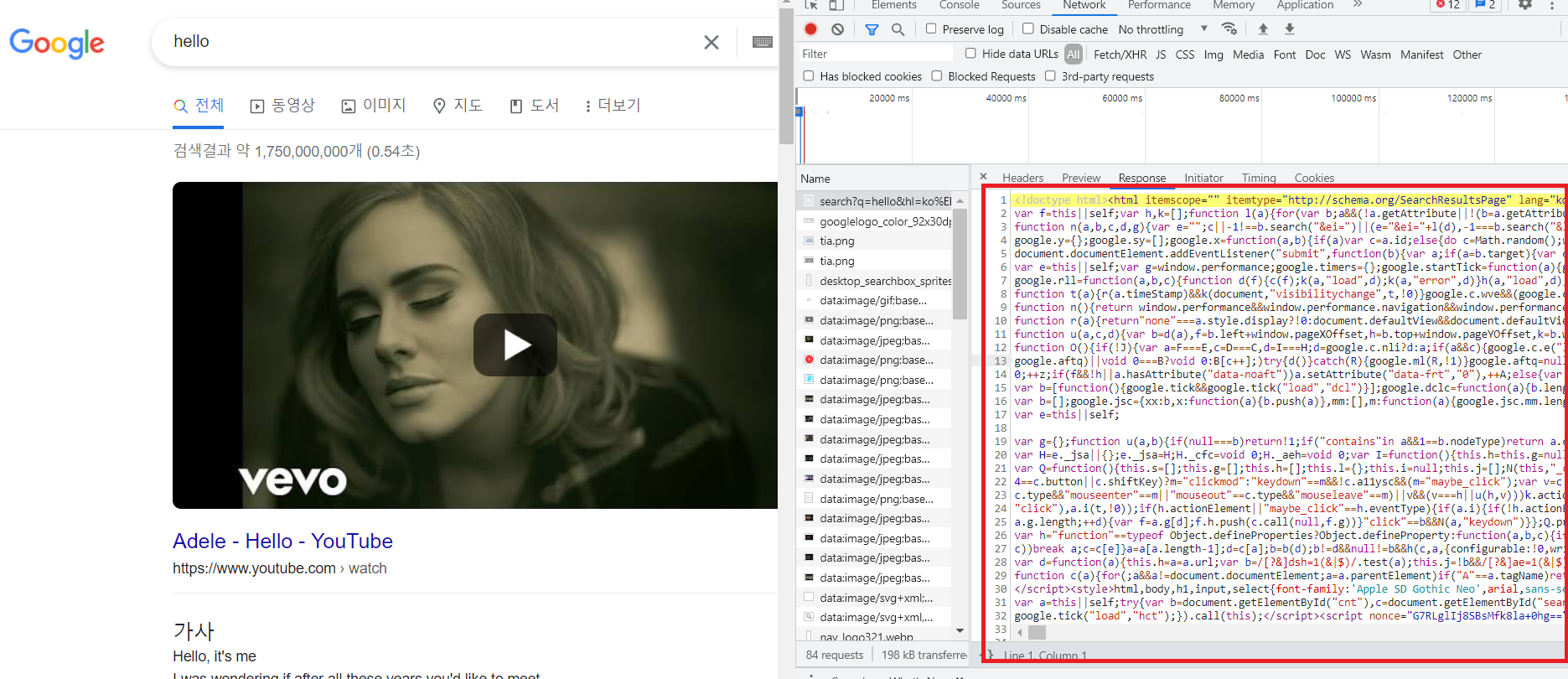The image size is (1568, 679).
Task: Enable Preserve log checkbox
Action: 931,29
